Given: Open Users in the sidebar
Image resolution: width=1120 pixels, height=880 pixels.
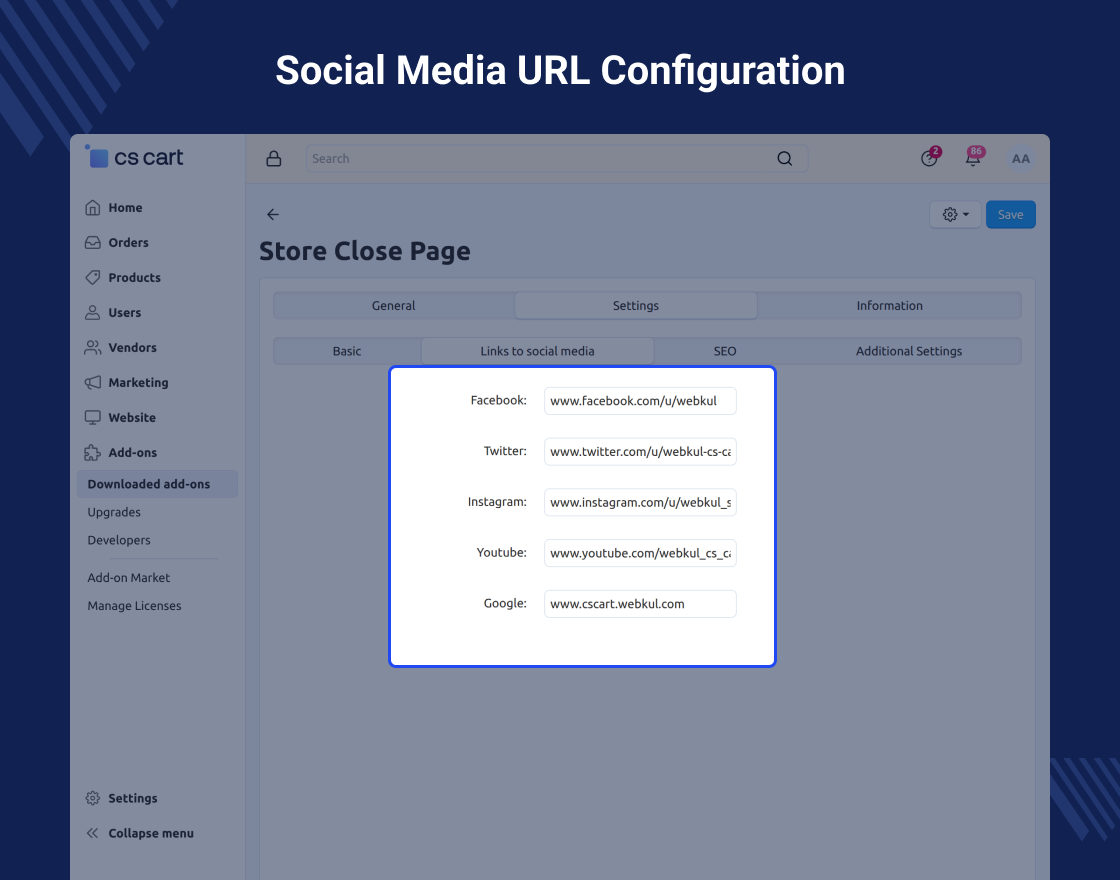Looking at the screenshot, I should (x=124, y=312).
